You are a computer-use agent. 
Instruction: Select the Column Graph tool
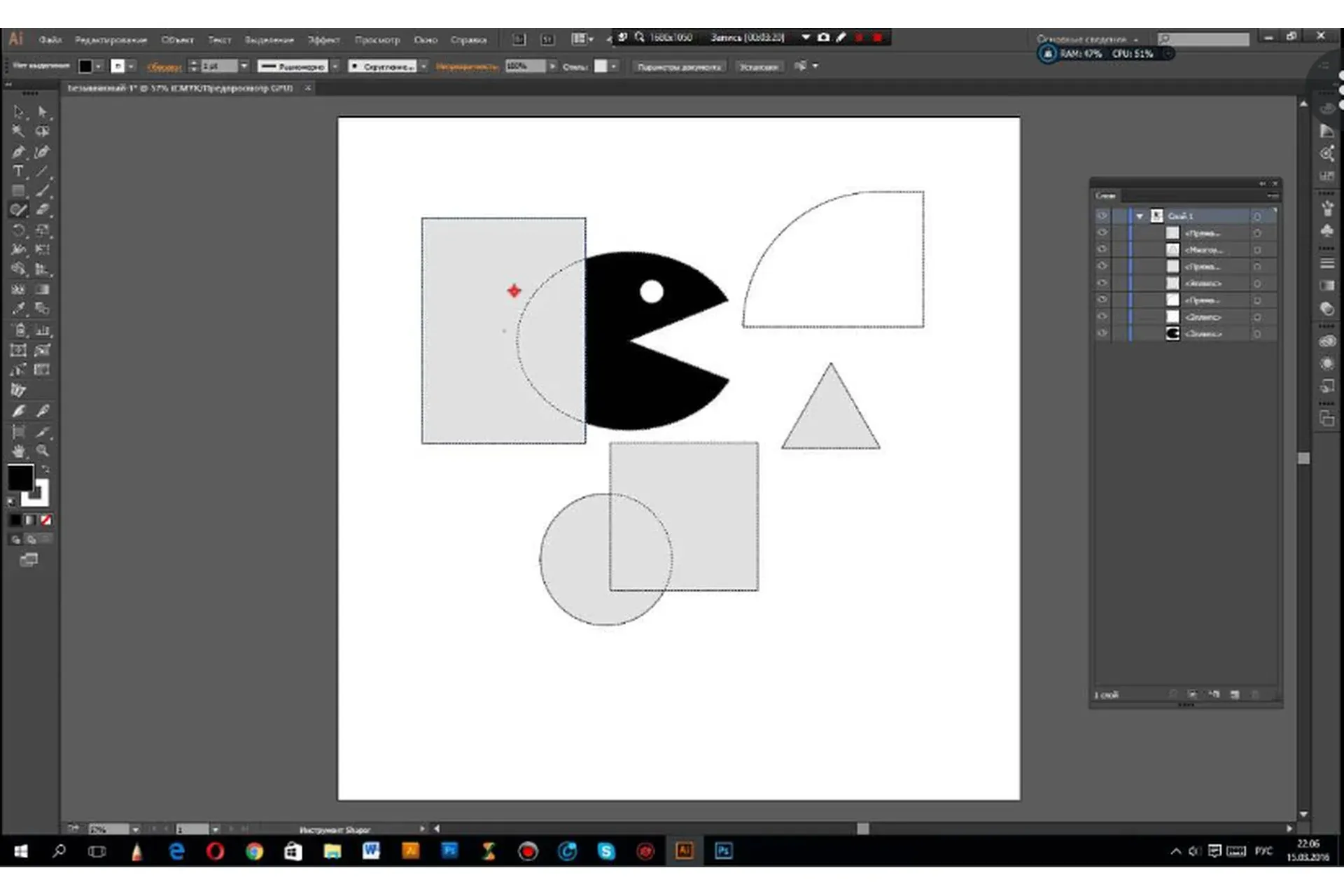[43, 330]
